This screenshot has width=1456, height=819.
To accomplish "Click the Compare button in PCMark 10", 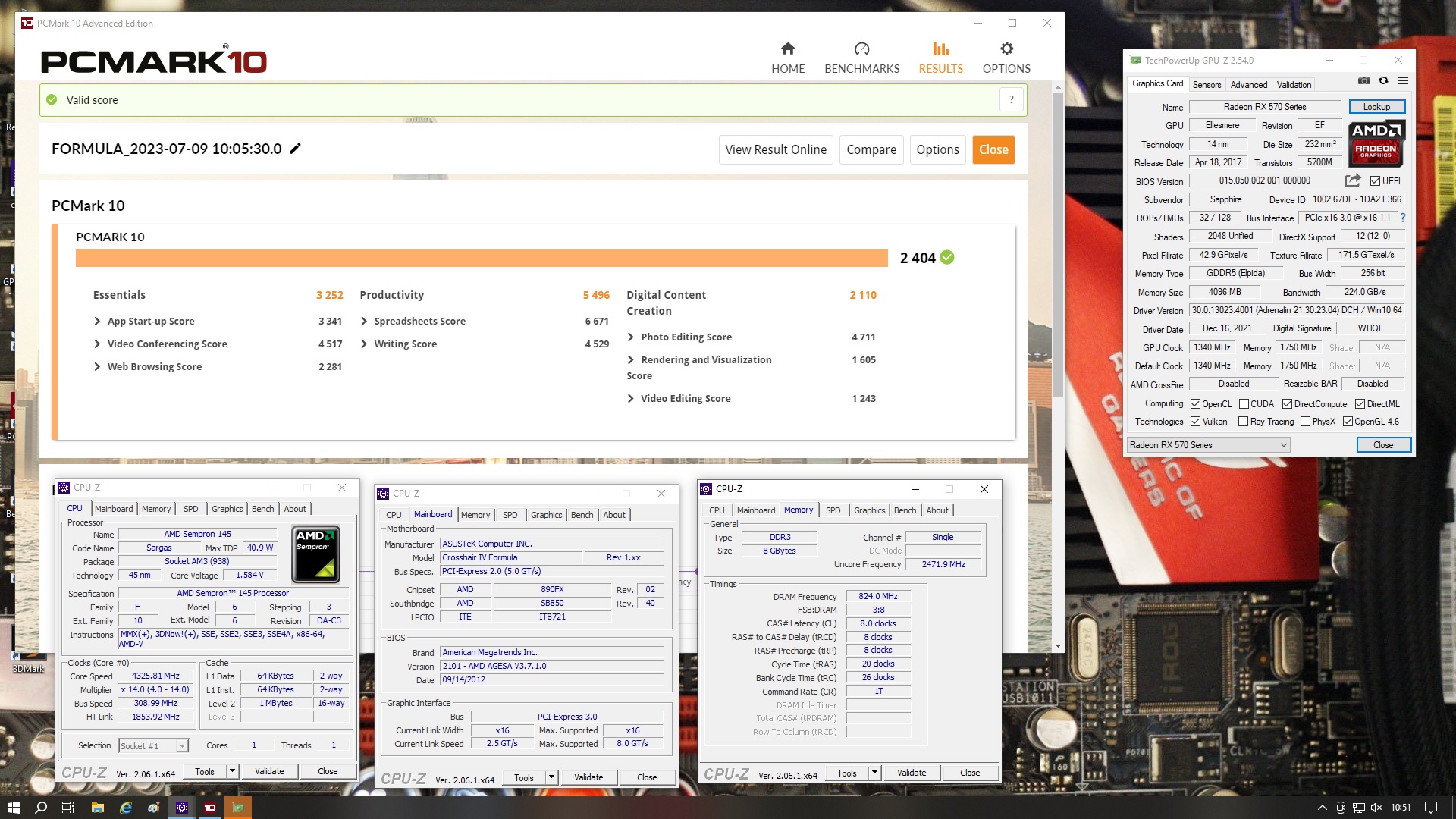I will [x=871, y=149].
